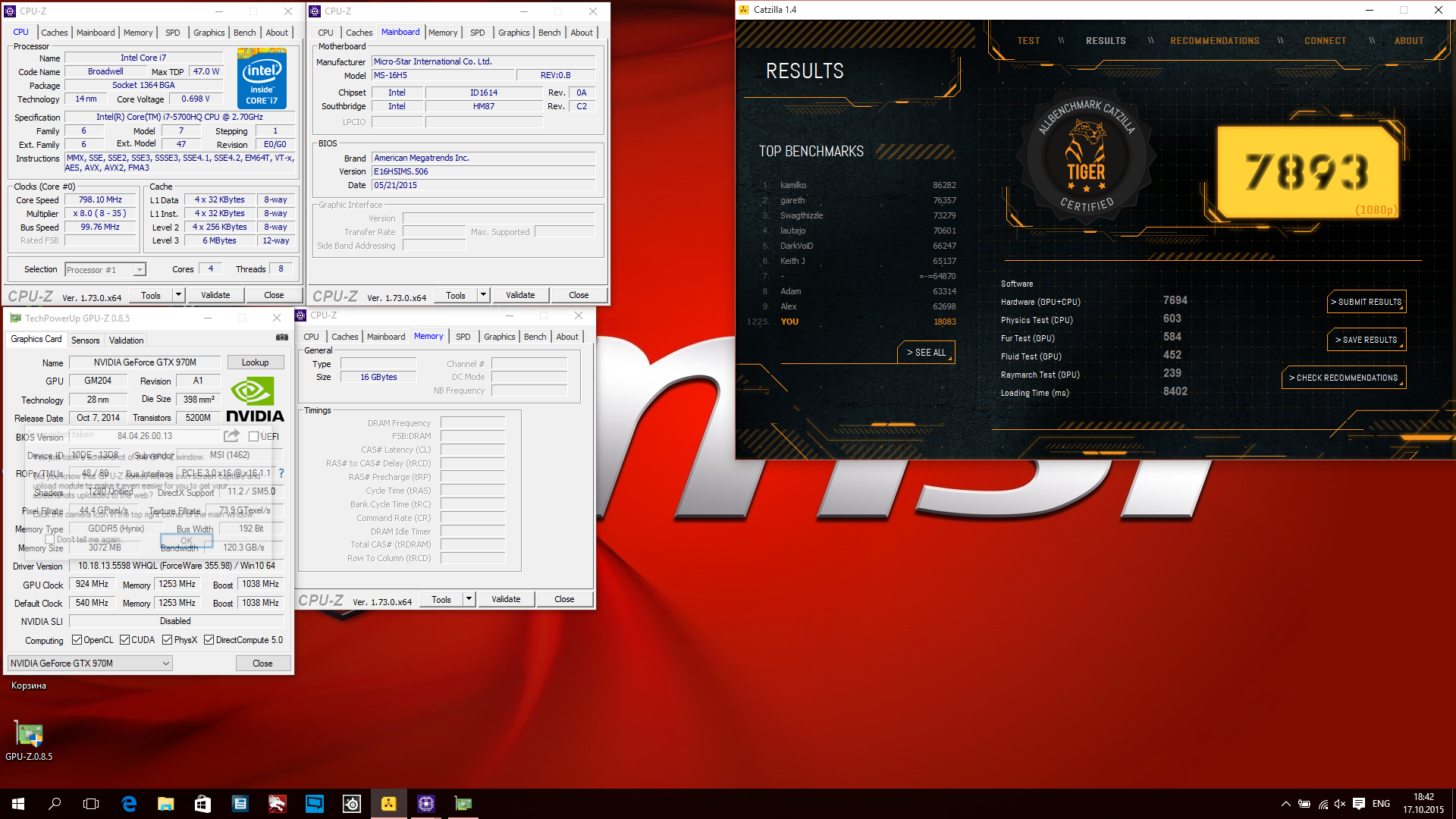Screen dimensions: 1456x819
Task: Toggle the CUDA checkbox
Action: click(x=125, y=640)
